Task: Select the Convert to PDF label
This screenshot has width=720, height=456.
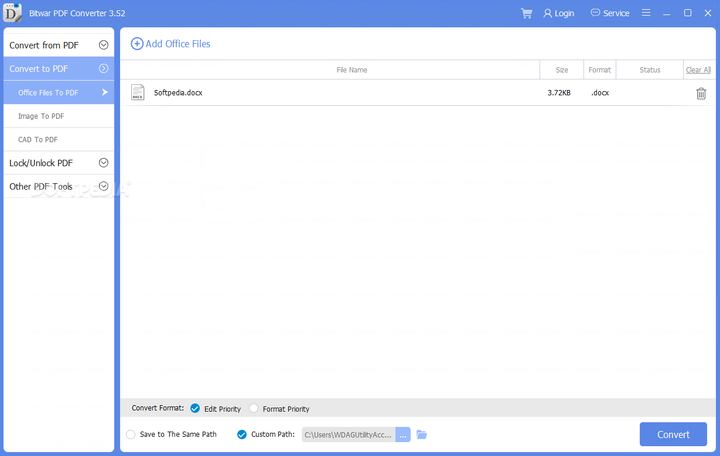Action: 39,68
